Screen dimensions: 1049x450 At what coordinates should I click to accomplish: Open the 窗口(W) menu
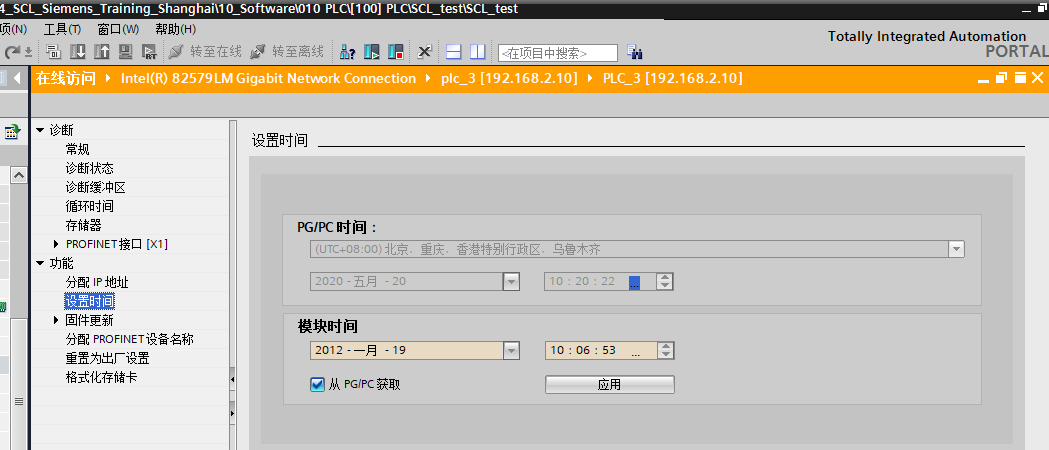(x=118, y=29)
